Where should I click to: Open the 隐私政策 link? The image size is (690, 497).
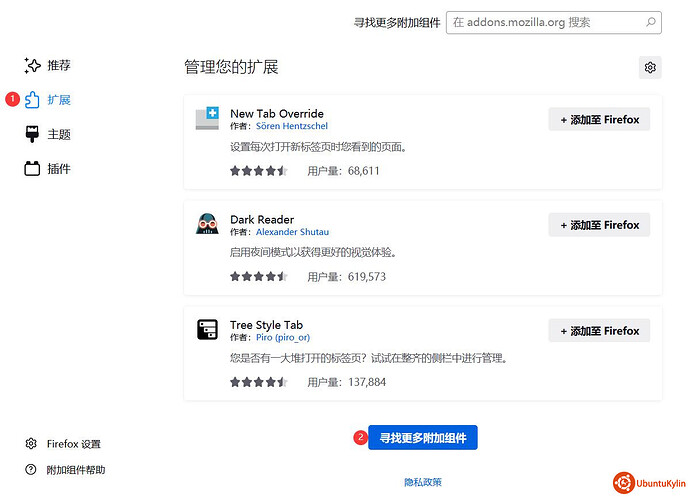coord(423,482)
